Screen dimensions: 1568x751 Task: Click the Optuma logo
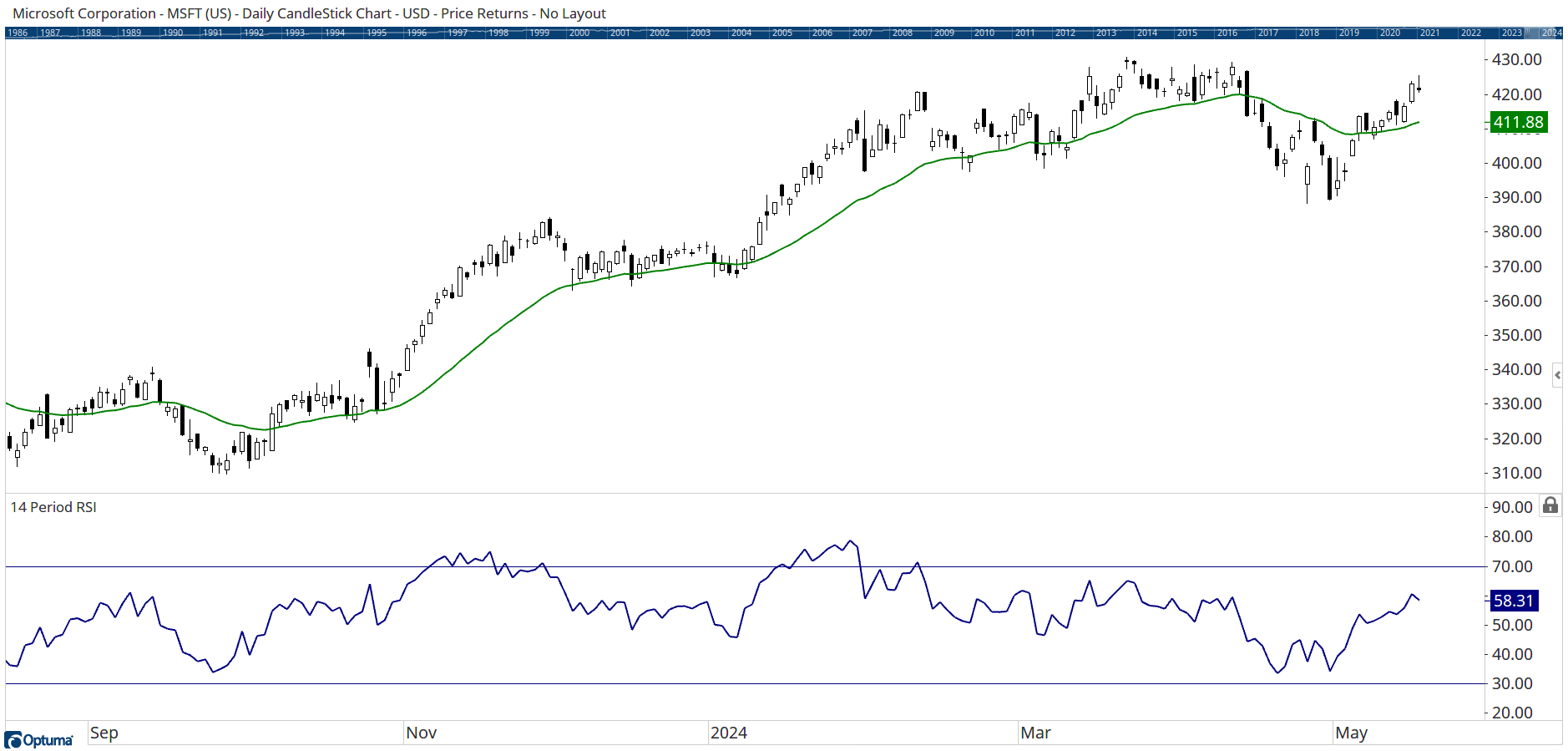click(39, 740)
